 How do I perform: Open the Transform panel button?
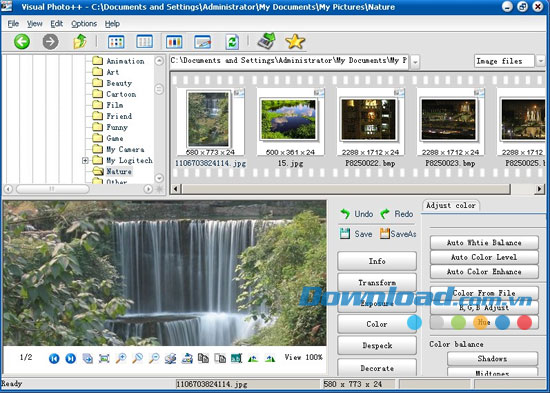tap(377, 282)
